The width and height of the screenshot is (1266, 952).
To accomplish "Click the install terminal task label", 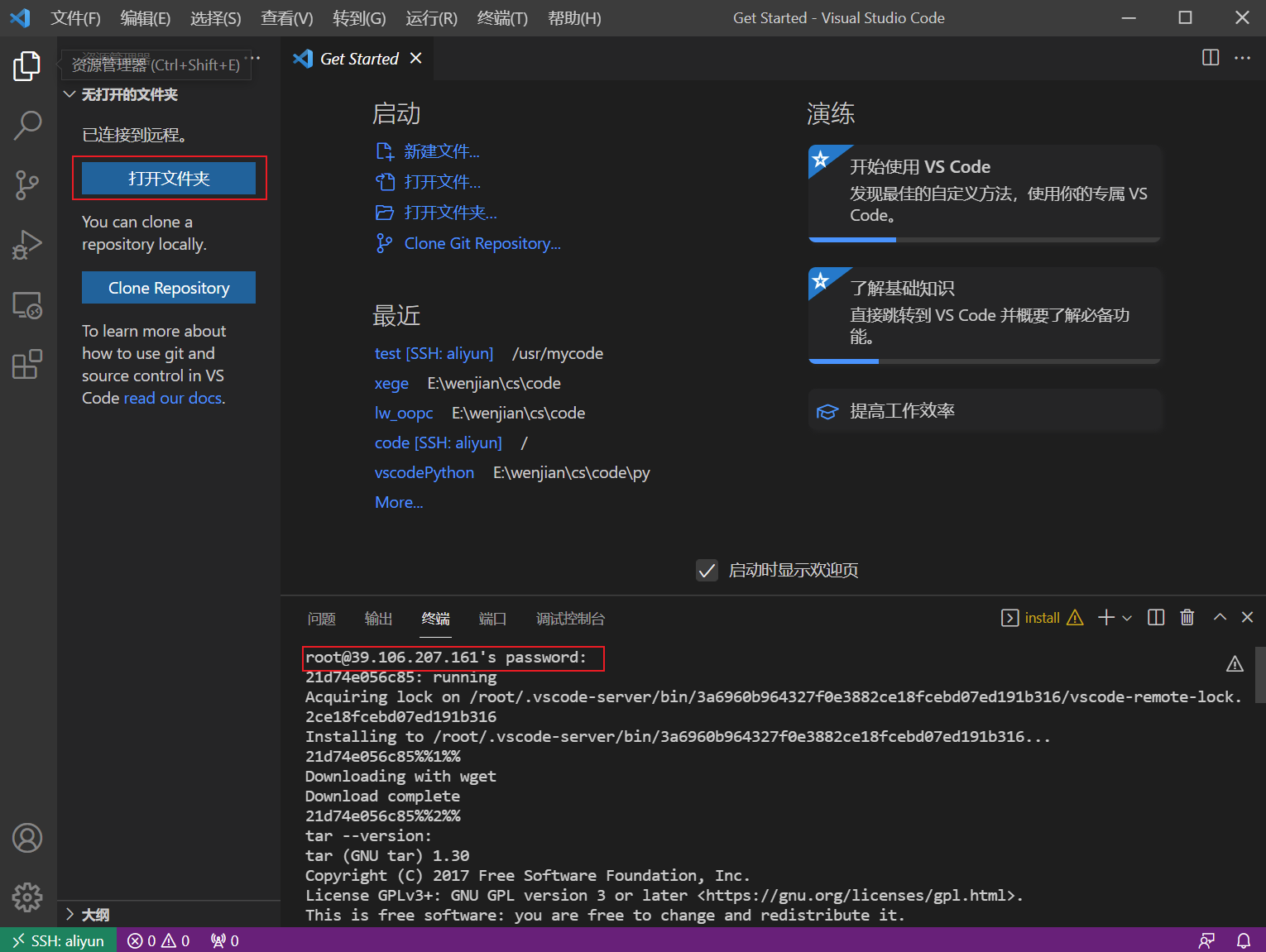I will click(x=1042, y=618).
